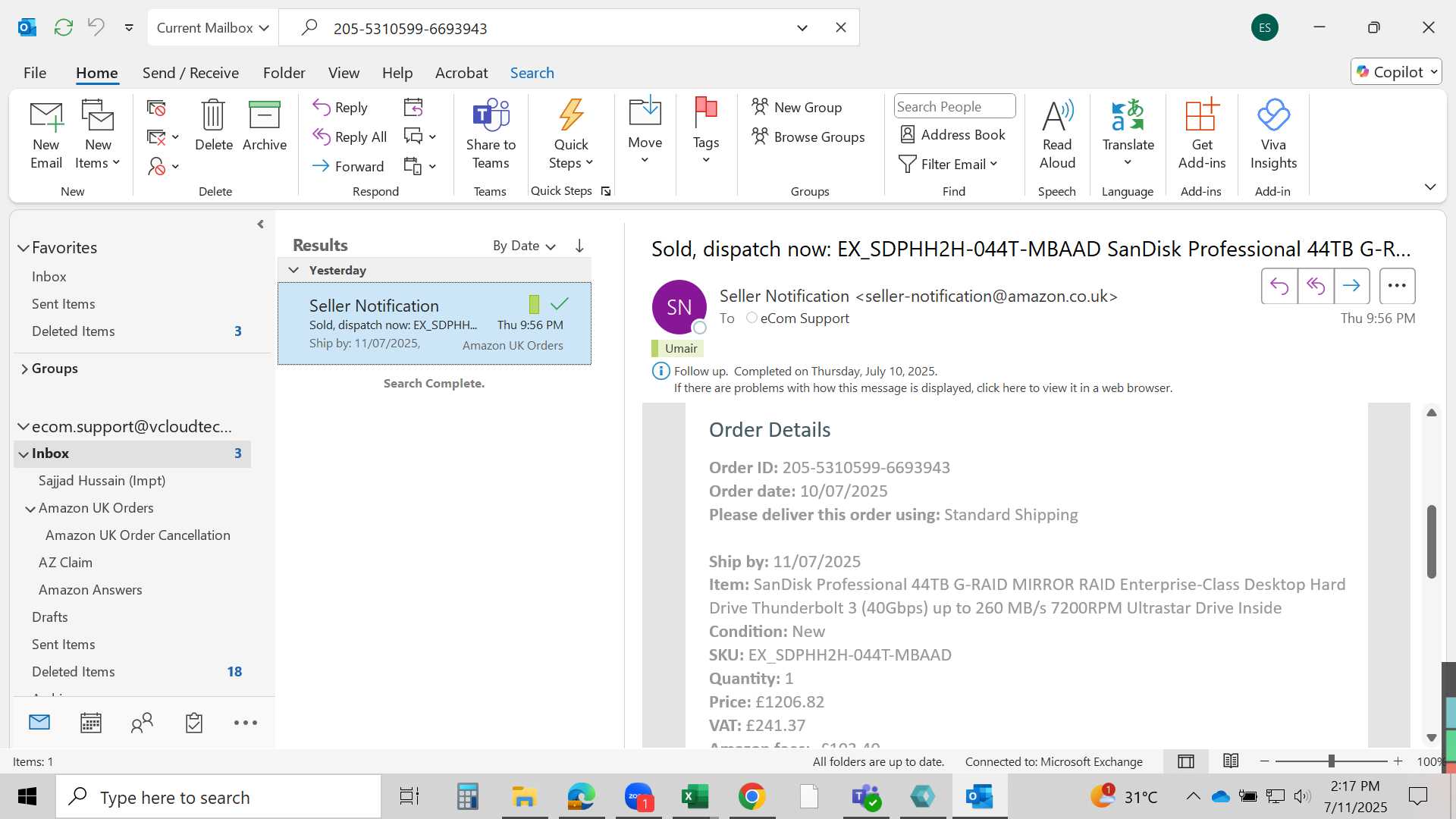Open the Acrobat tab
The width and height of the screenshot is (1456, 819).
(461, 73)
